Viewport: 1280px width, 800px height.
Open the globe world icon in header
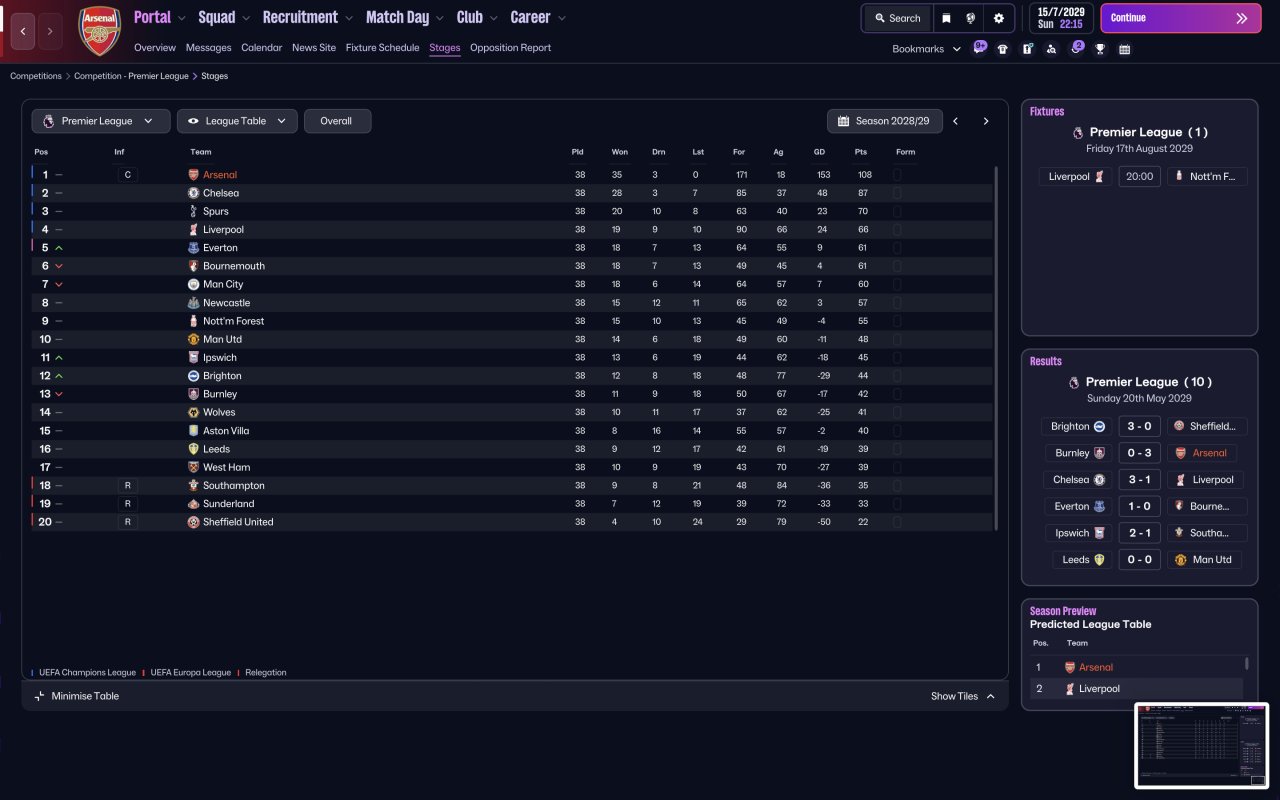click(971, 18)
